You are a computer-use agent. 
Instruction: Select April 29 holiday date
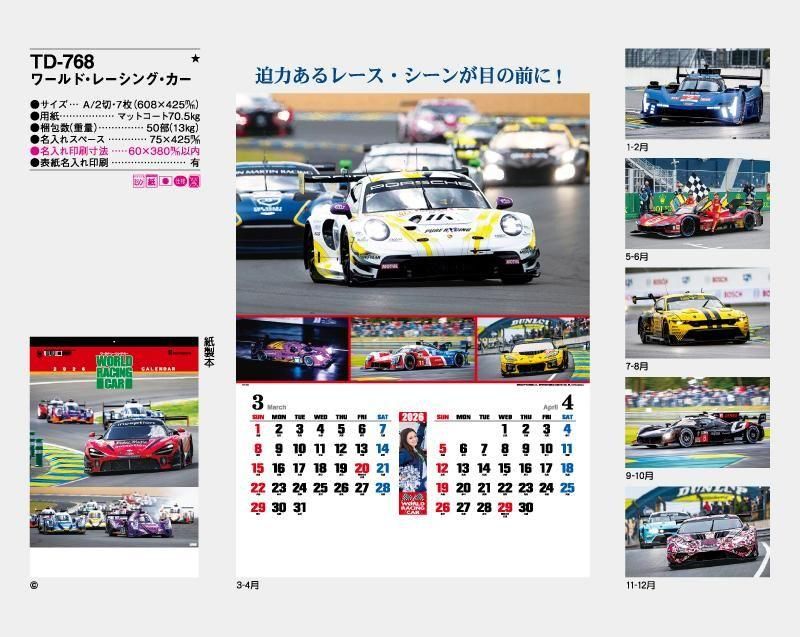tap(505, 507)
